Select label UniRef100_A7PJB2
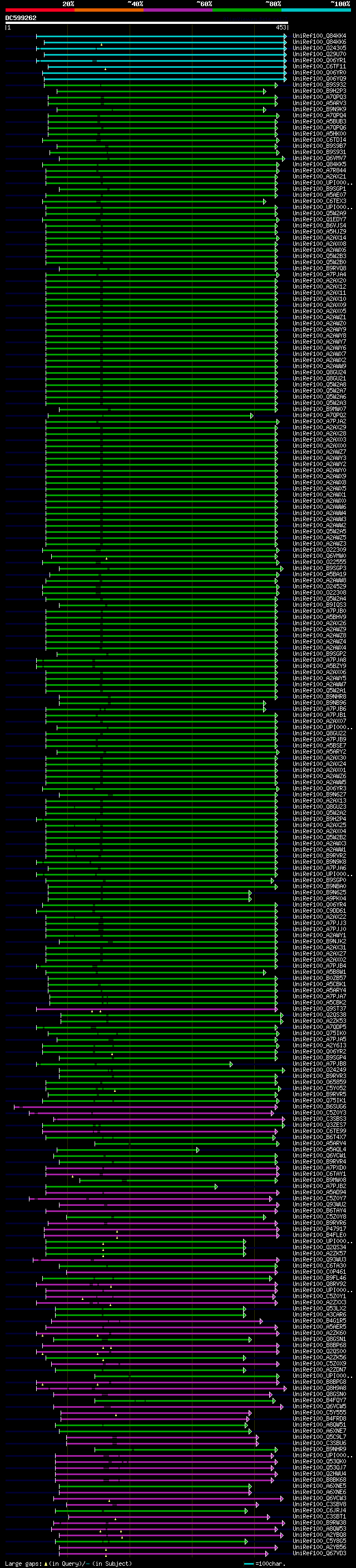Screen dimensions: 356x1568 (319, 1186)
